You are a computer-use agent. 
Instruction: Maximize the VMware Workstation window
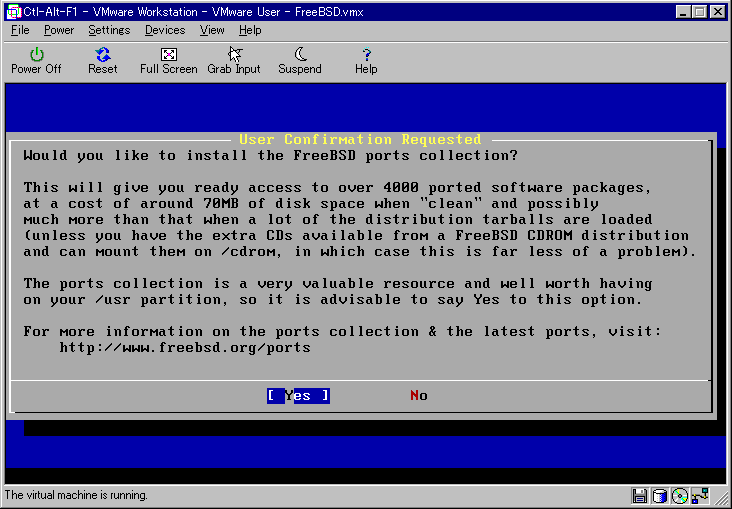pyautogui.click(x=700, y=12)
